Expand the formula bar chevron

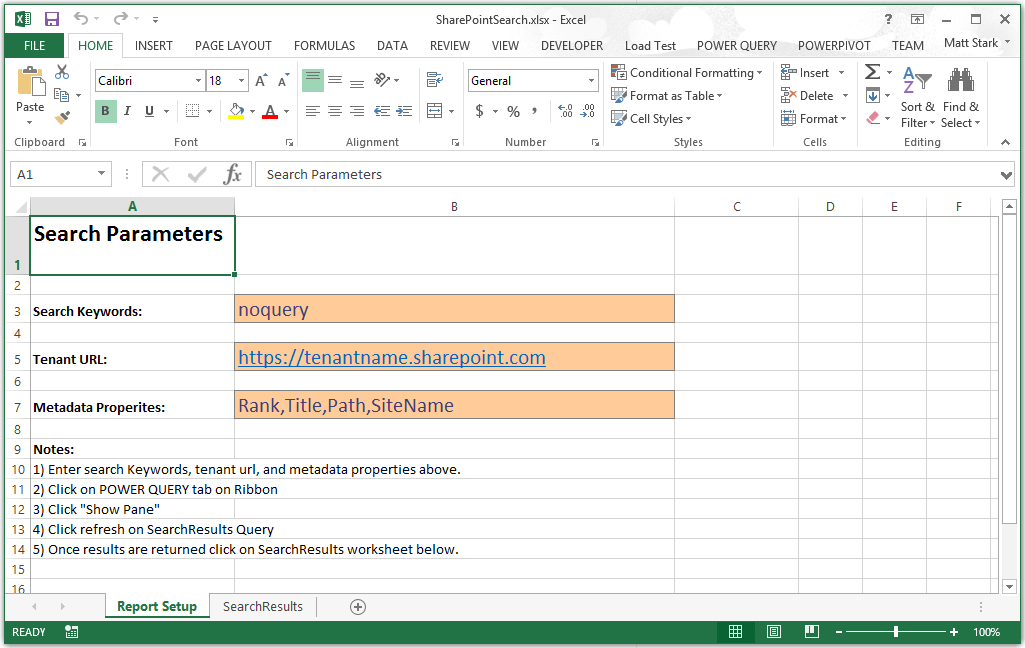coord(1006,175)
